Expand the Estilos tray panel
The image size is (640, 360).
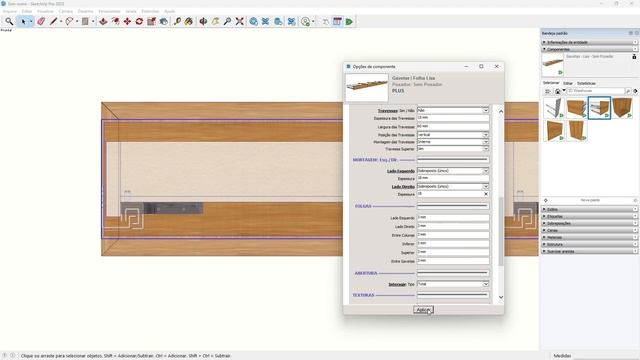tap(590, 209)
